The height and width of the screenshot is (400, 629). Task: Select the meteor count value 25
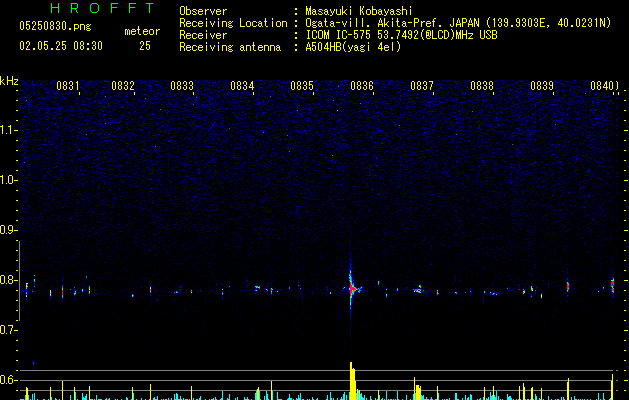point(145,46)
